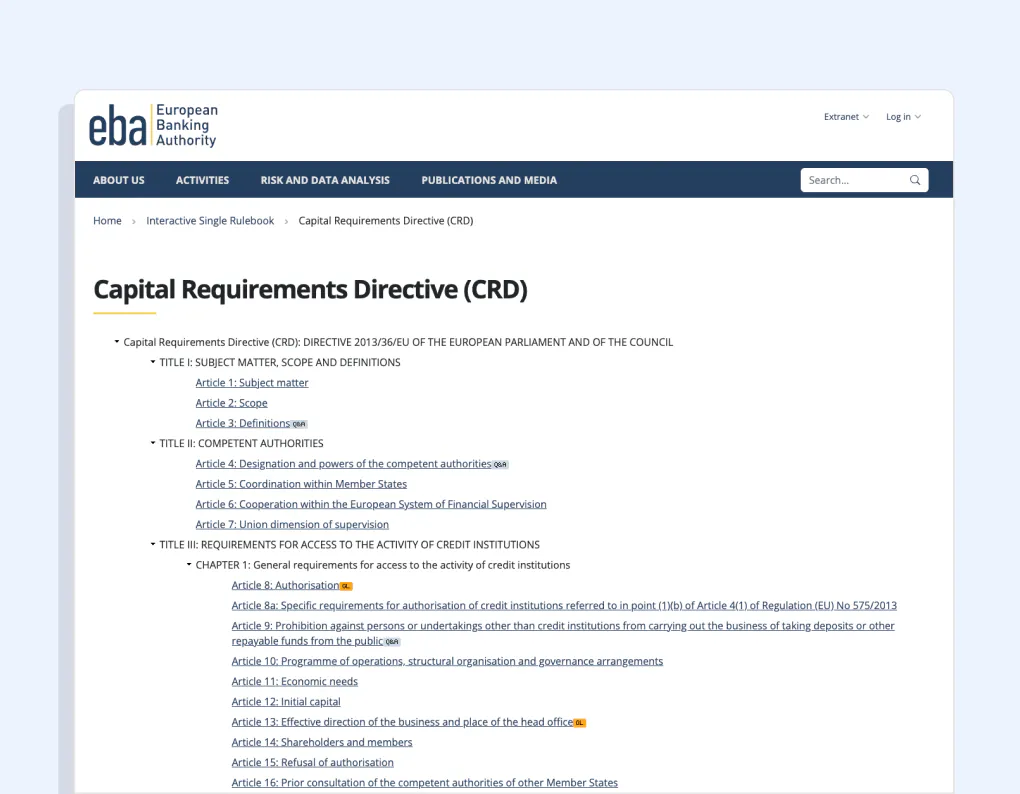This screenshot has height=794, width=1020.
Task: Collapse the top-level Capital Requirements Directive tree node
Action: pyautogui.click(x=117, y=341)
